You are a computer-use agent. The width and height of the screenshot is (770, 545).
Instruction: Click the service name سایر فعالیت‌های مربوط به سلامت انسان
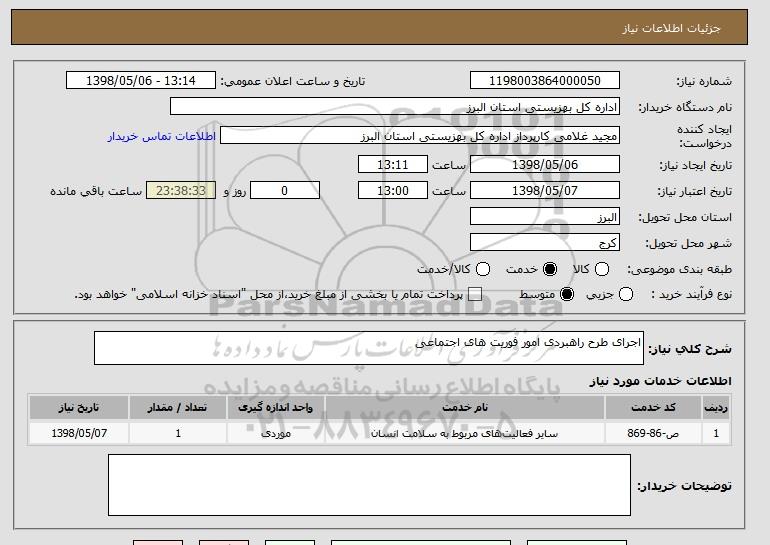465,434
